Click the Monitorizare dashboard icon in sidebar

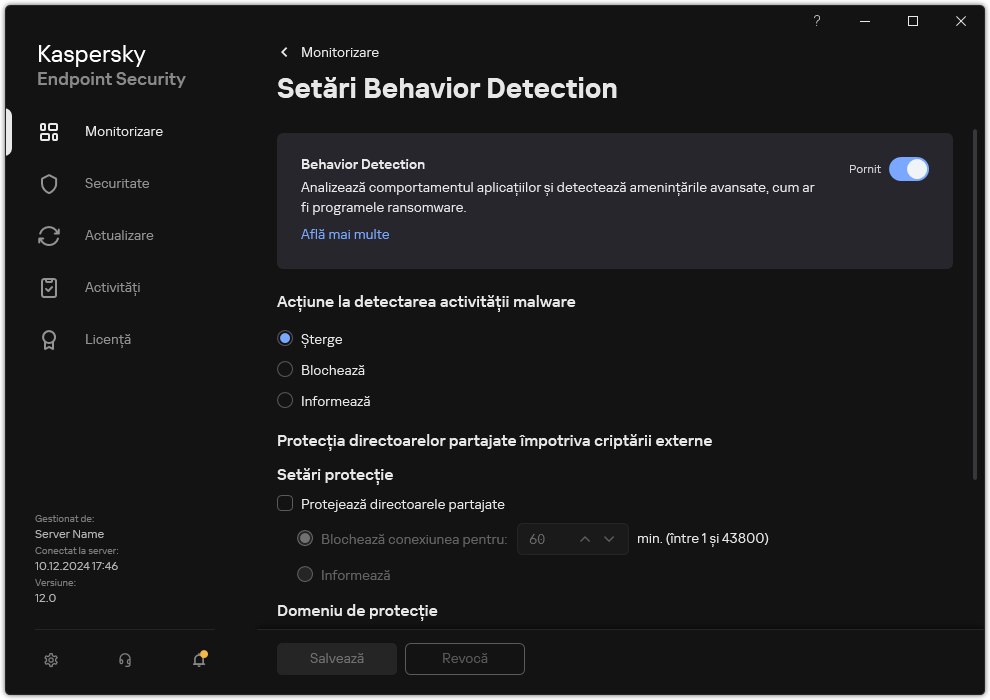coord(49,132)
